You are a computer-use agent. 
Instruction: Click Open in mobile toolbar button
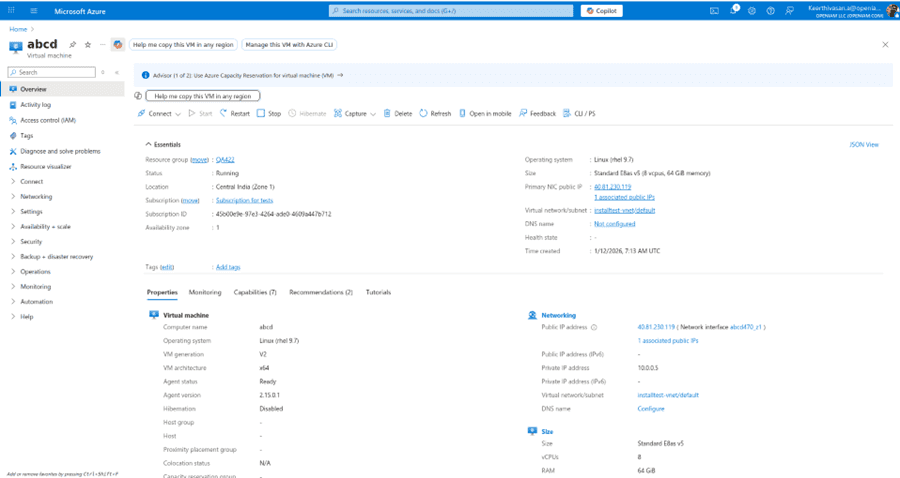485,114
